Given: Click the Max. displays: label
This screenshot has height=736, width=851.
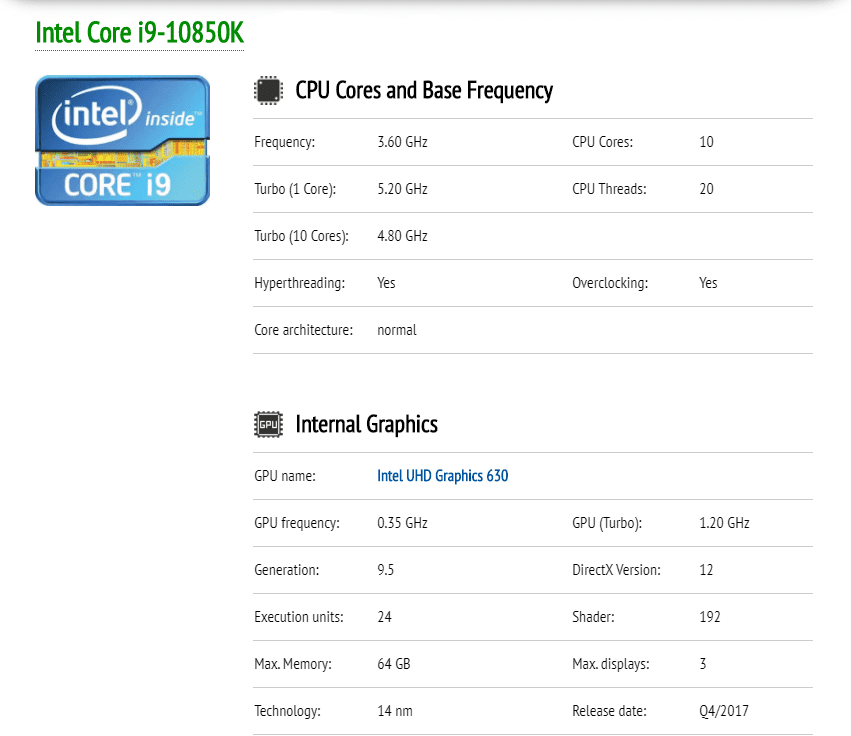Looking at the screenshot, I should 611,664.
